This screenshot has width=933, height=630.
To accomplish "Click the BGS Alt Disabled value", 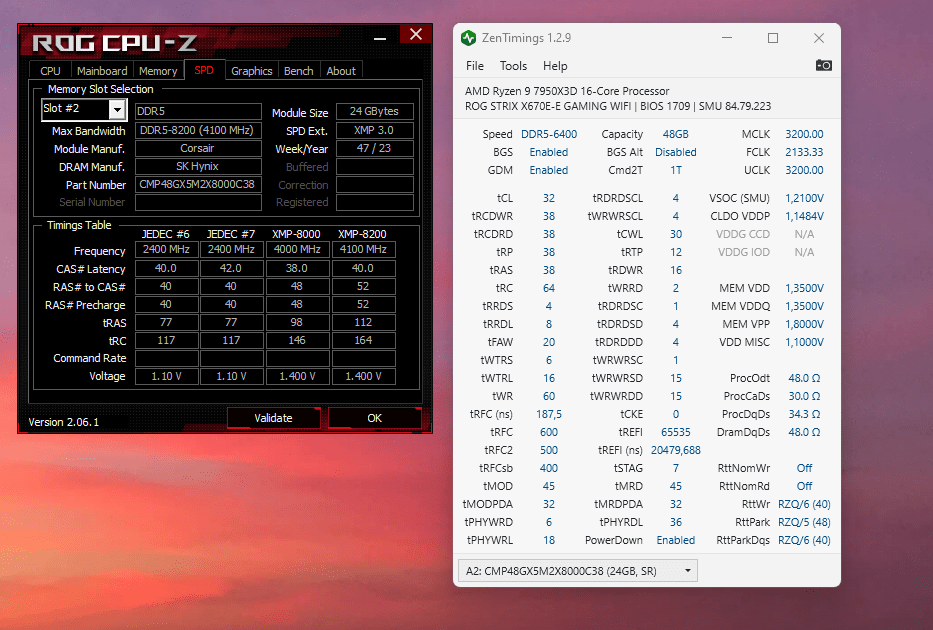I will [675, 152].
